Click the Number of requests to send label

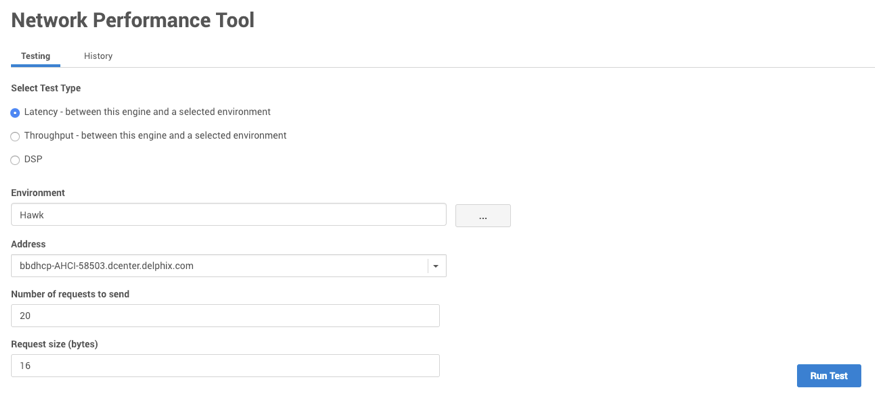coord(70,294)
